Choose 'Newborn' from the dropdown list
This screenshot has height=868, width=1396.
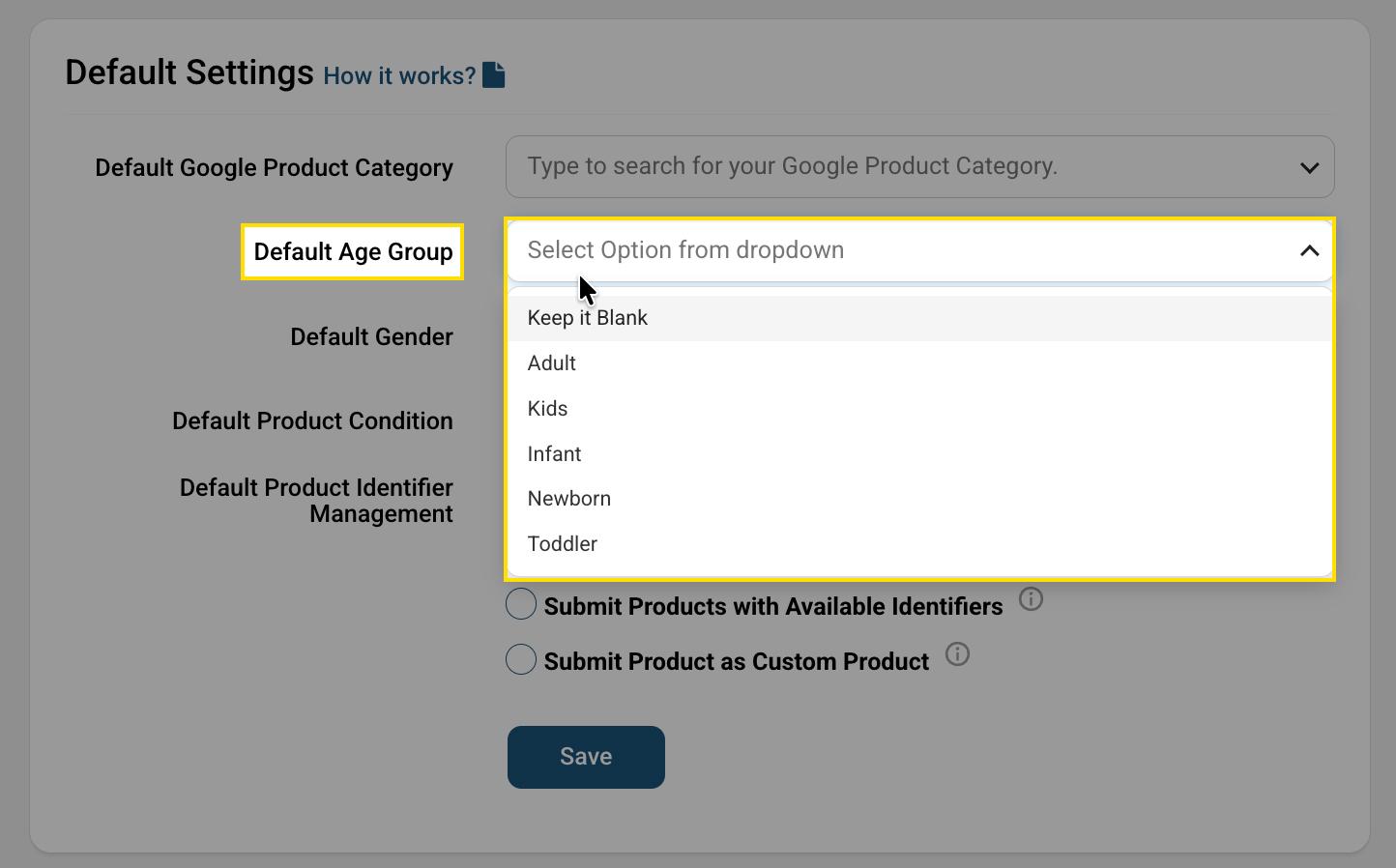569,499
